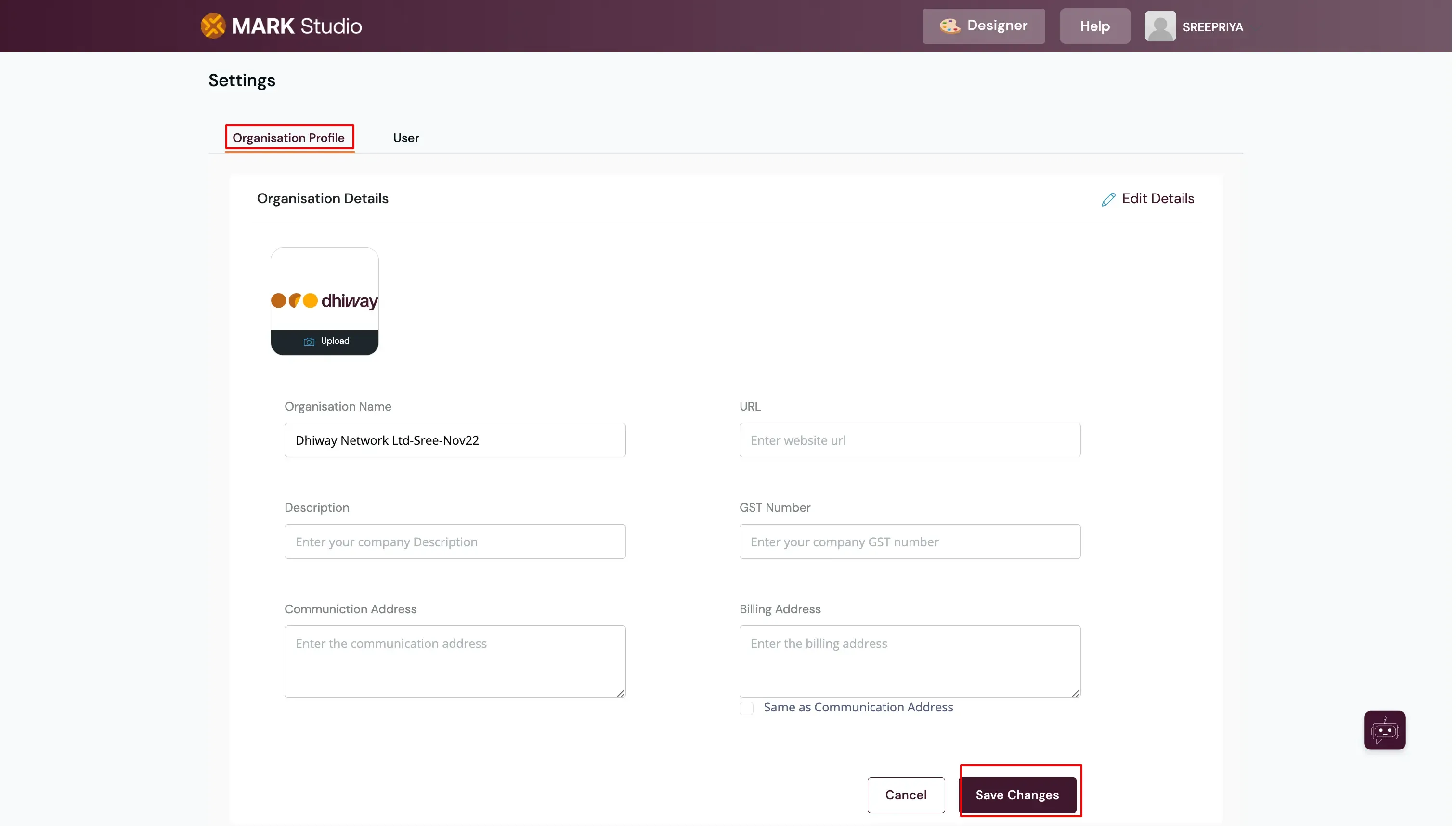The image size is (1456, 826).
Task: Focus the Organisation Name field
Action: coord(455,440)
